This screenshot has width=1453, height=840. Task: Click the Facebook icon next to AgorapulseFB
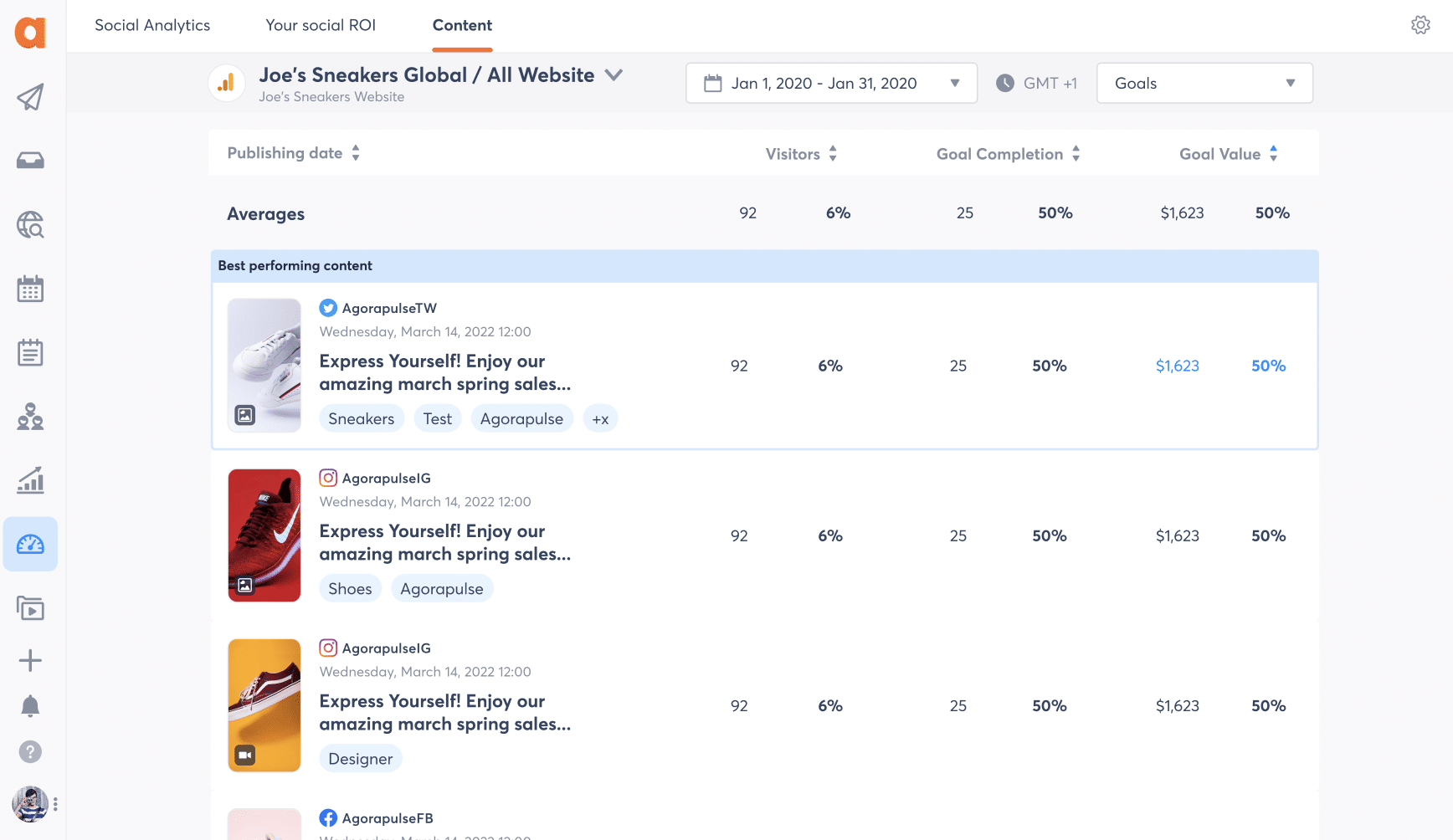[328, 818]
